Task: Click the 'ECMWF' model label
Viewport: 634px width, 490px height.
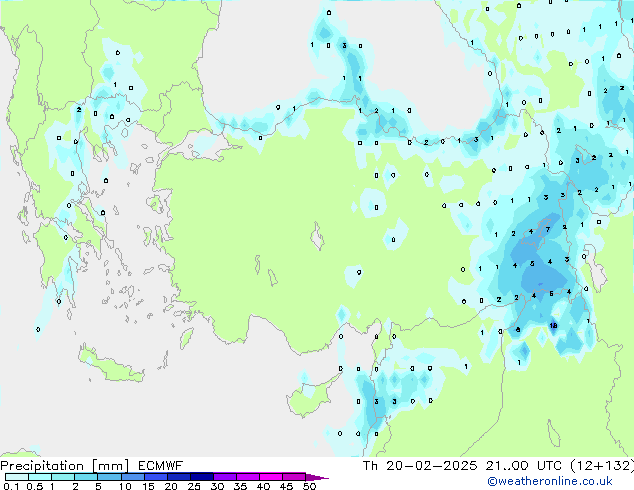Action: coord(161,466)
